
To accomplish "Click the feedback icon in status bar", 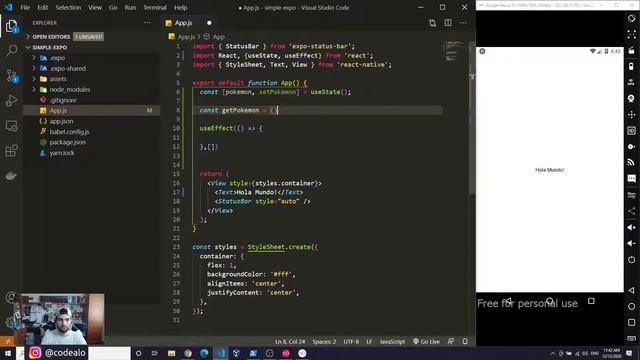I will click(x=451, y=342).
